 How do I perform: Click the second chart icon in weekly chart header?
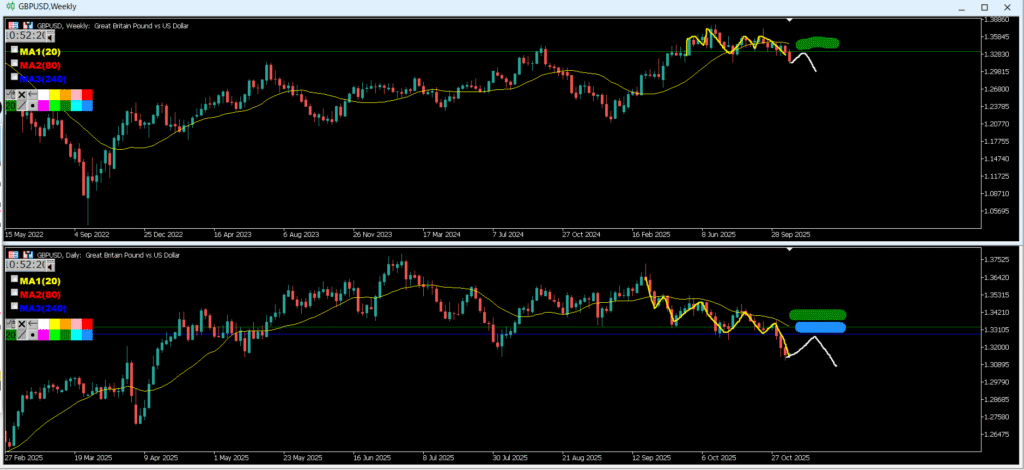(27, 25)
